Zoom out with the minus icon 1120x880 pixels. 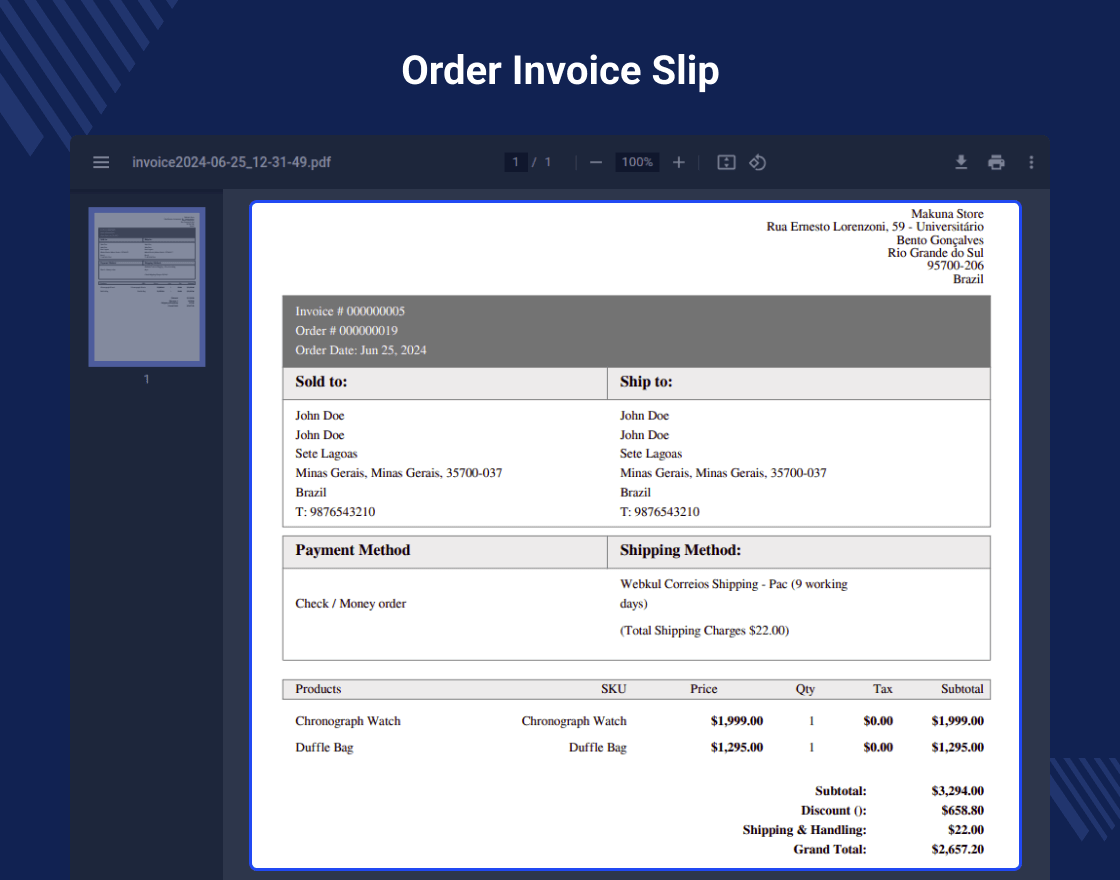596,162
